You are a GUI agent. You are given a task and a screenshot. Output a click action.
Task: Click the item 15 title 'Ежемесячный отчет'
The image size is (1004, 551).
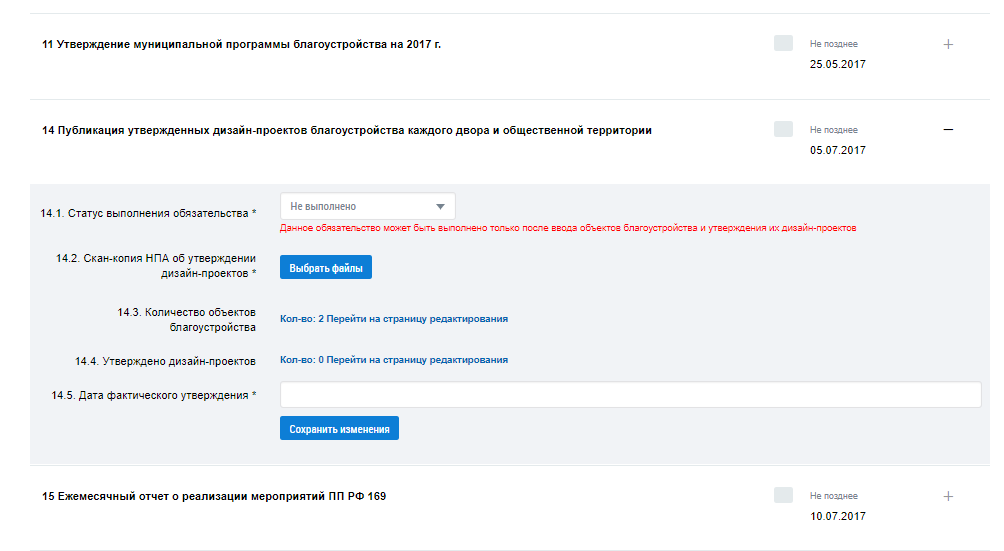point(213,496)
